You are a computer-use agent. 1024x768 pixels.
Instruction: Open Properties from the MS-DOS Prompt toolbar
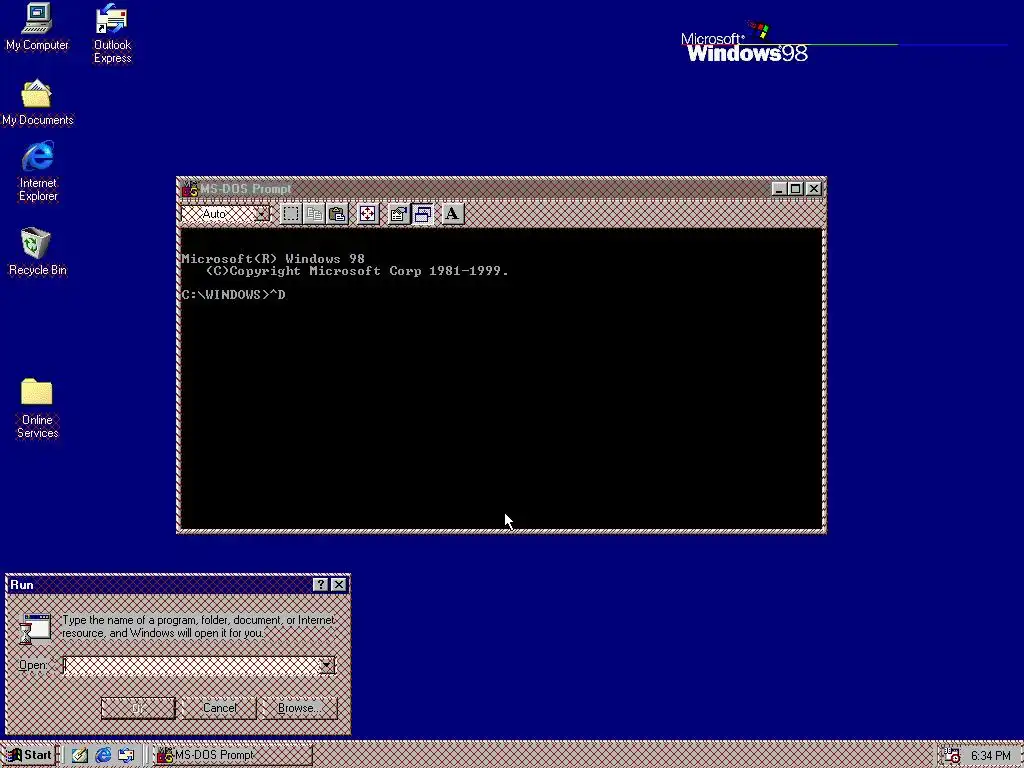[x=398, y=214]
